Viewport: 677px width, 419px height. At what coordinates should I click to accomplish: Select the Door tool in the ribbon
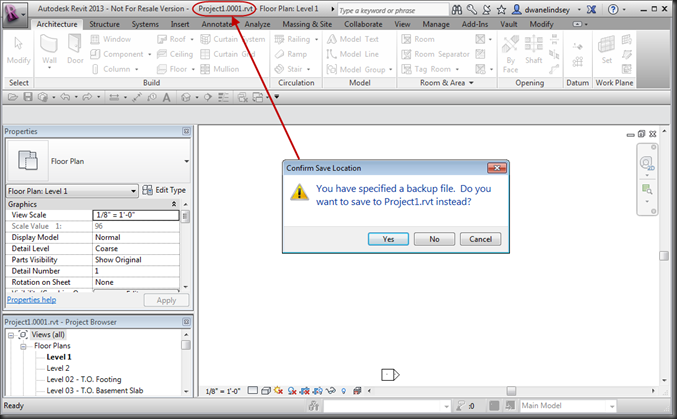(75, 50)
